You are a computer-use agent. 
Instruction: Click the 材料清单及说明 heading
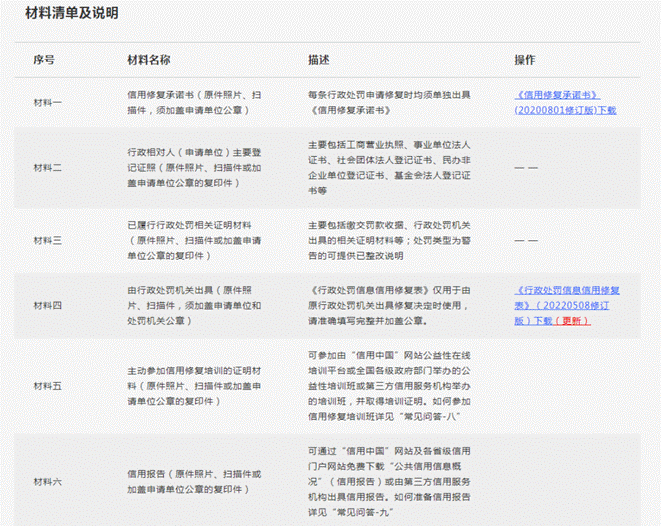[x=71, y=14]
